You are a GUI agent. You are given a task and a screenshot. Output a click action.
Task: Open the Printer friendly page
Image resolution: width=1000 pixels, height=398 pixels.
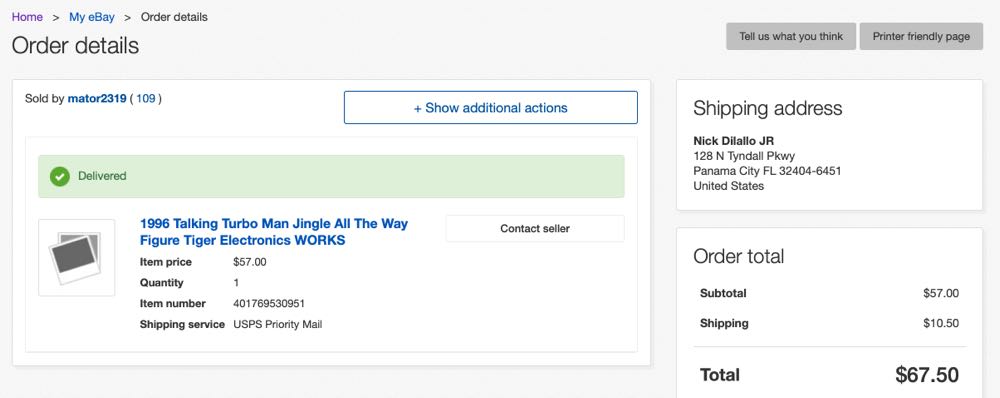(x=921, y=36)
